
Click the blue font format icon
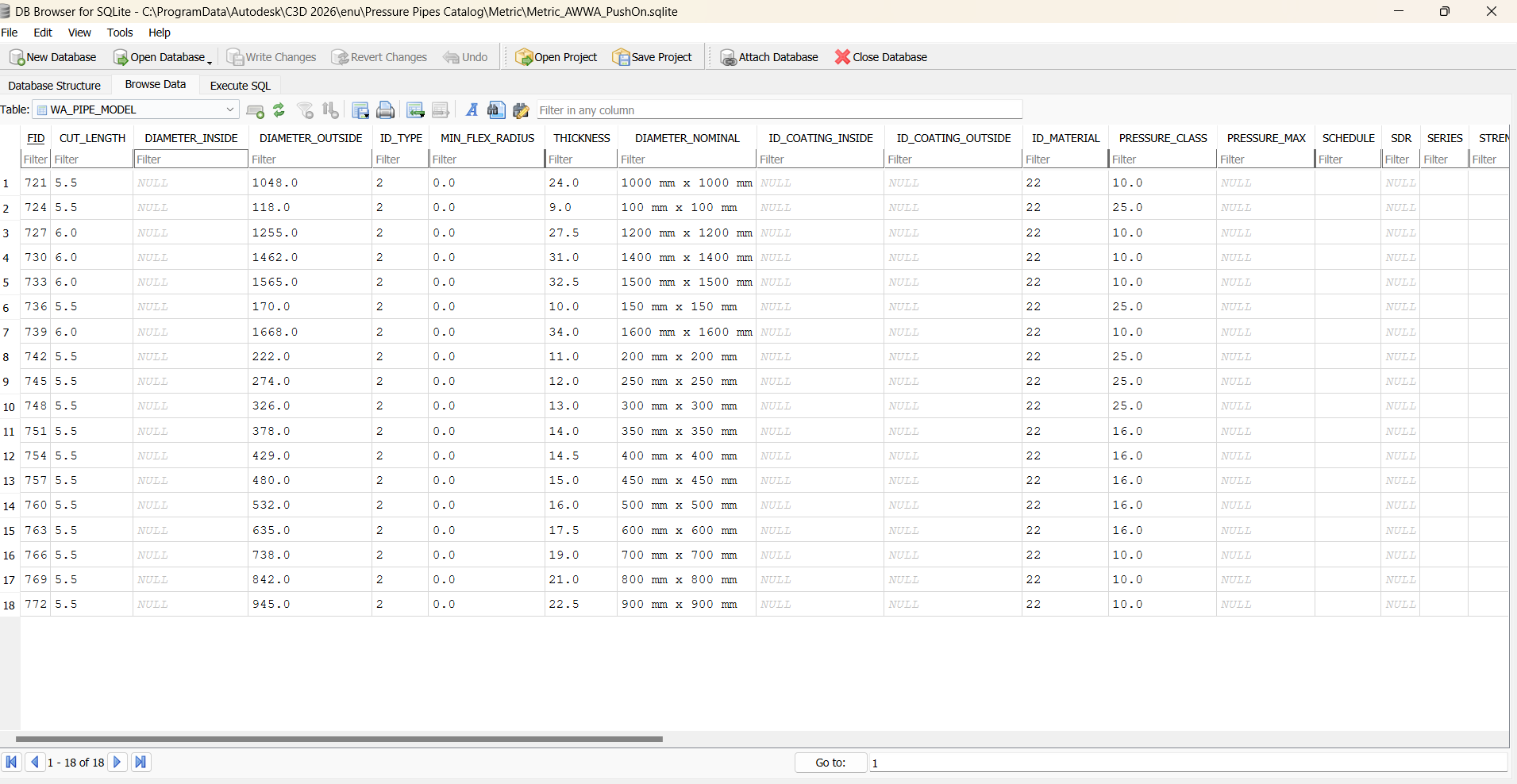472,110
